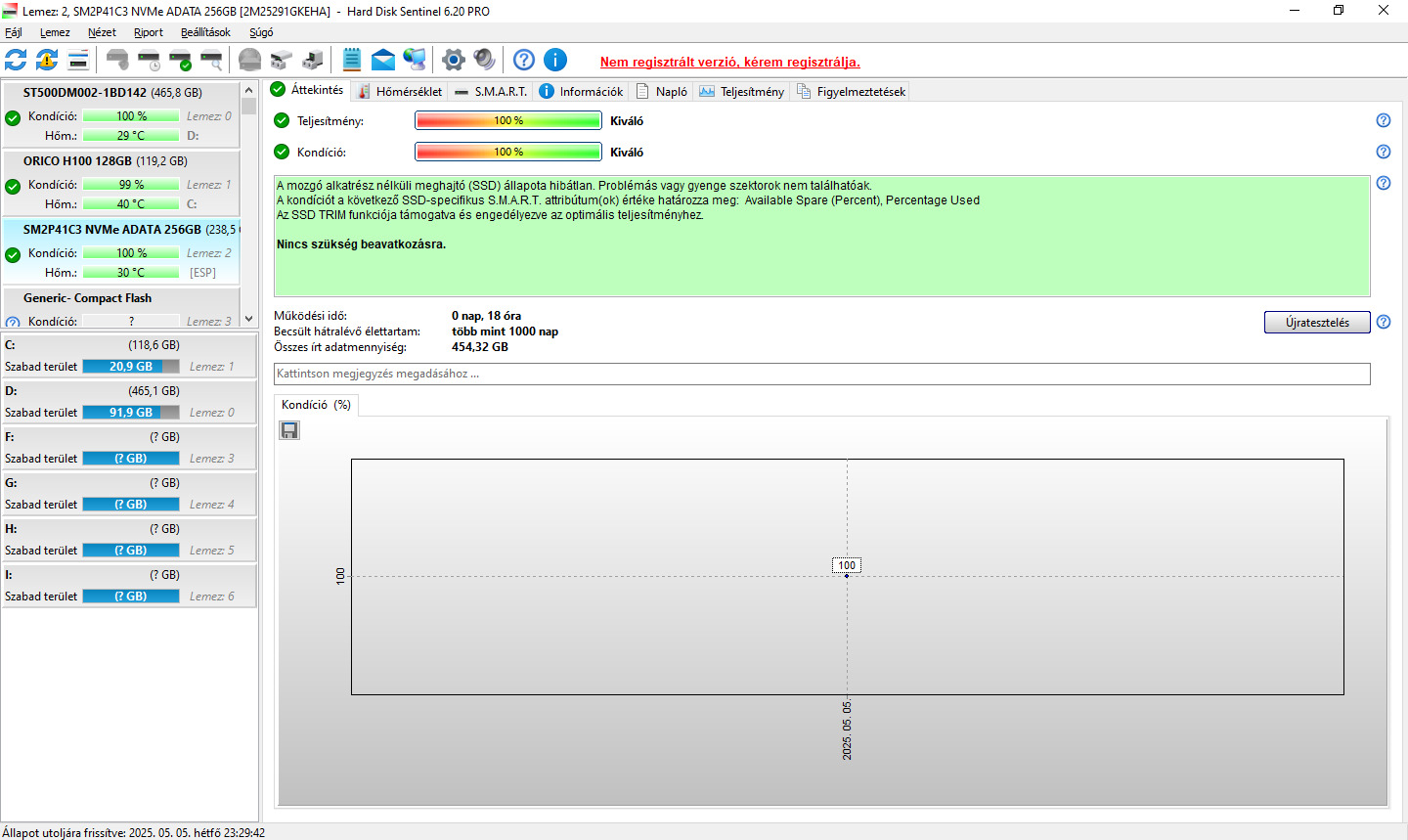Click the drive with plug toolbar icon
The height and width of the screenshot is (840, 1408).
pyautogui.click(x=282, y=60)
